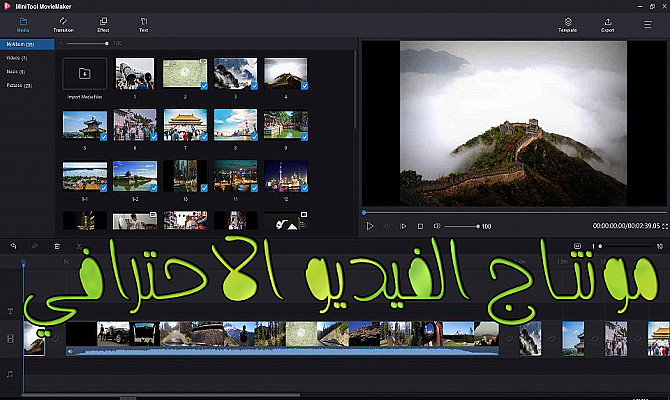Viewport: 670px width, 400px height.
Task: Split clip with the scissors icon
Action: click(x=79, y=246)
